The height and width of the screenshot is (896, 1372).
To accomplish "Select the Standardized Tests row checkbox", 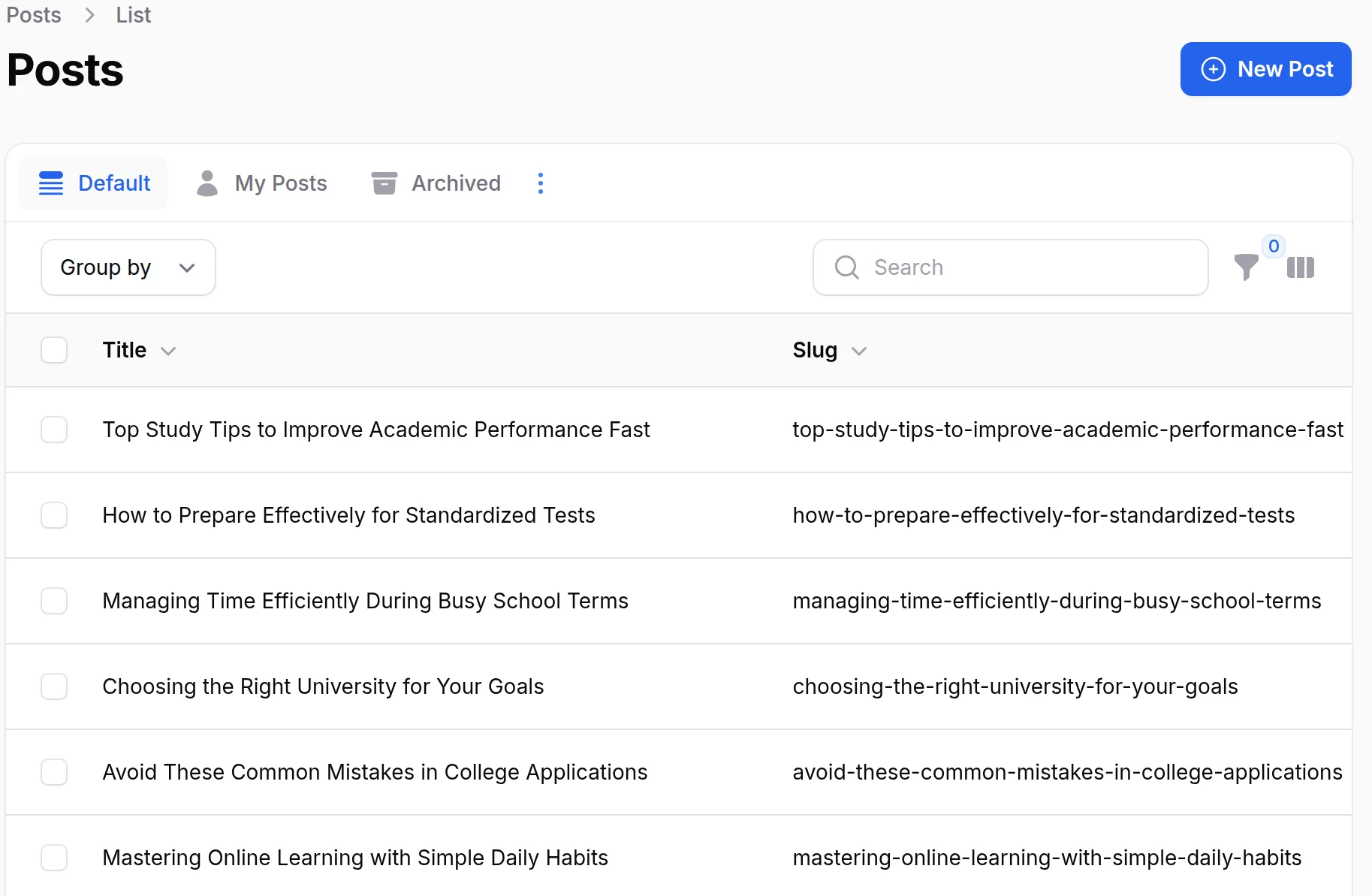I will click(54, 515).
